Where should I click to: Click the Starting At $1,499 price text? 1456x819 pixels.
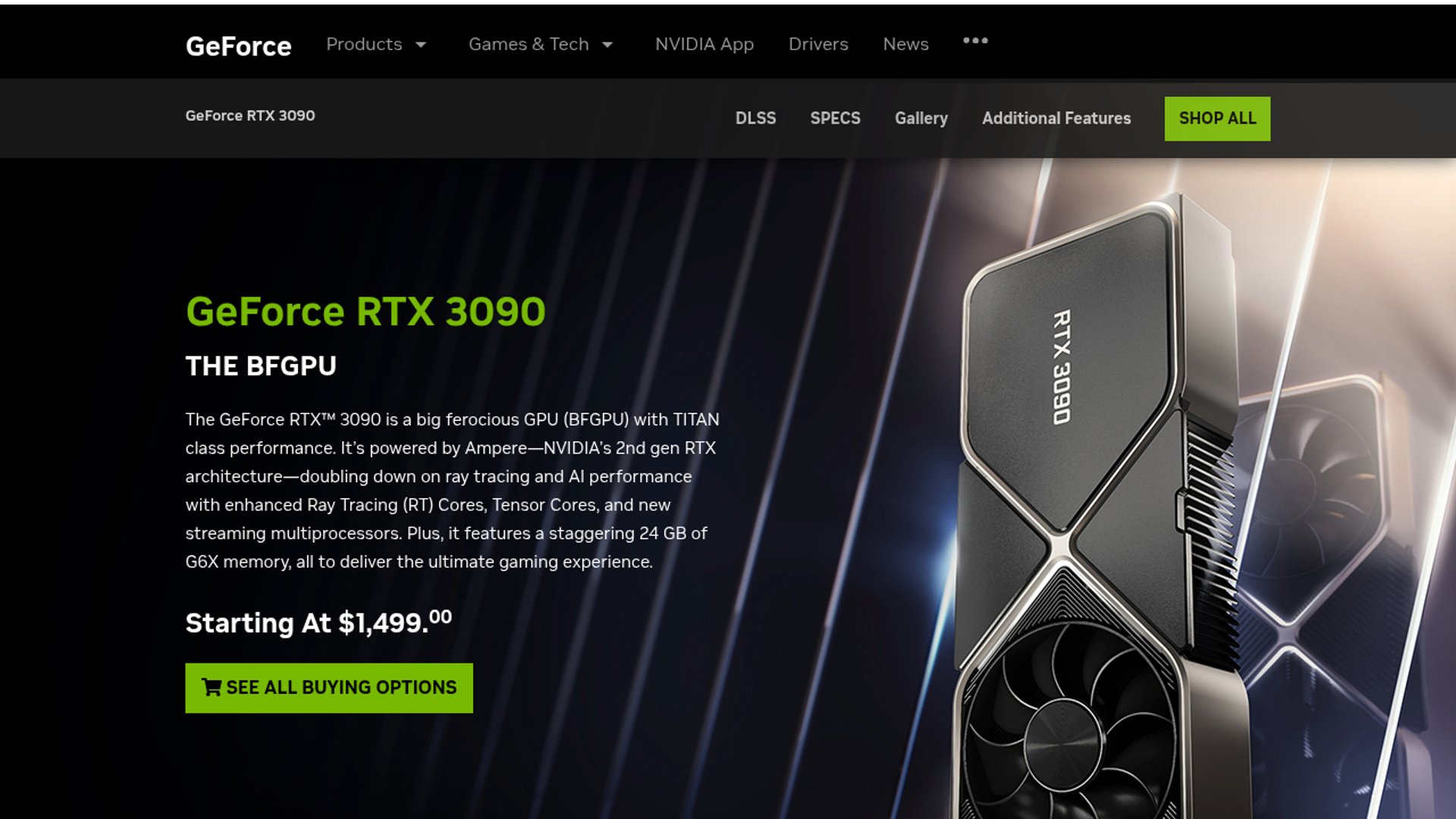click(318, 623)
